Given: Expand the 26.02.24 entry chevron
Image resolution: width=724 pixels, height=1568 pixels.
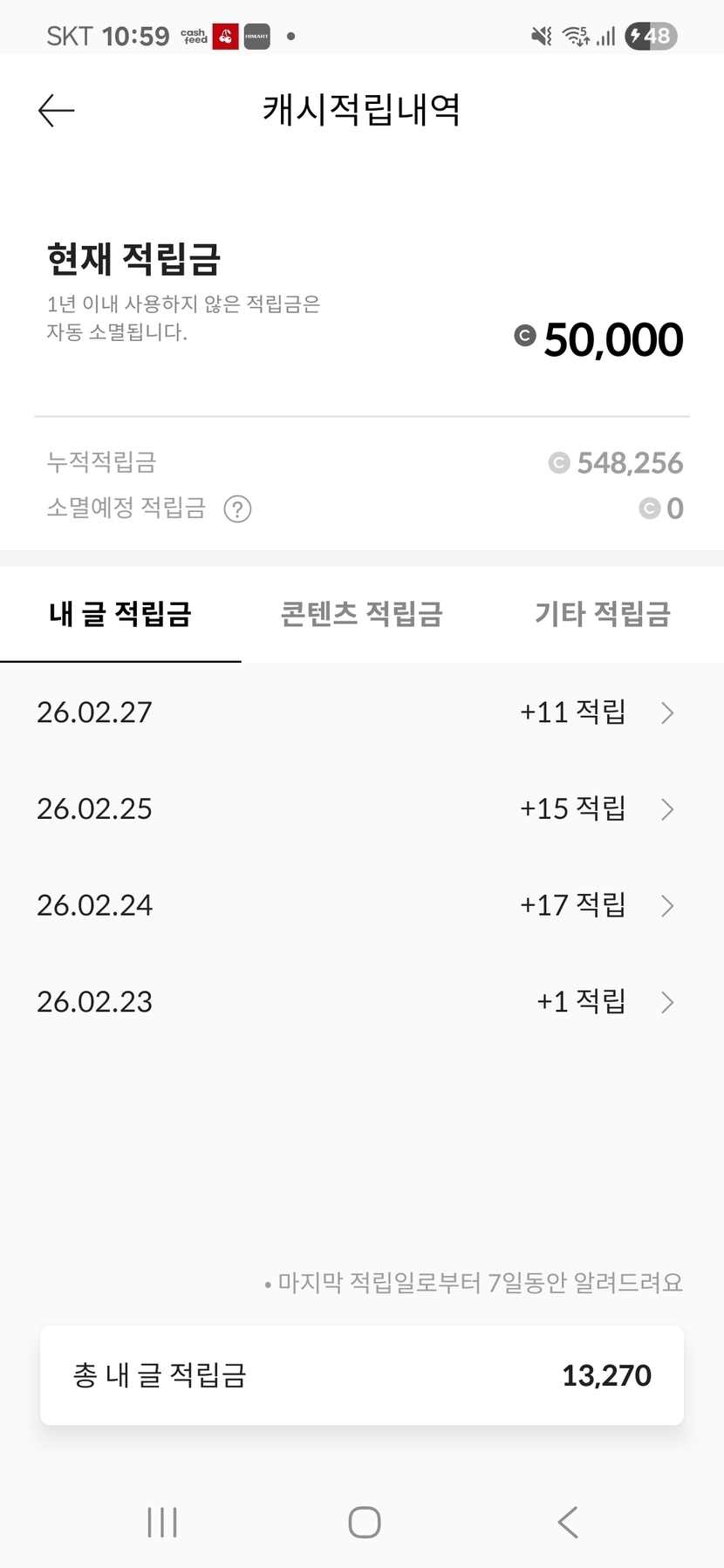Looking at the screenshot, I should coord(667,906).
